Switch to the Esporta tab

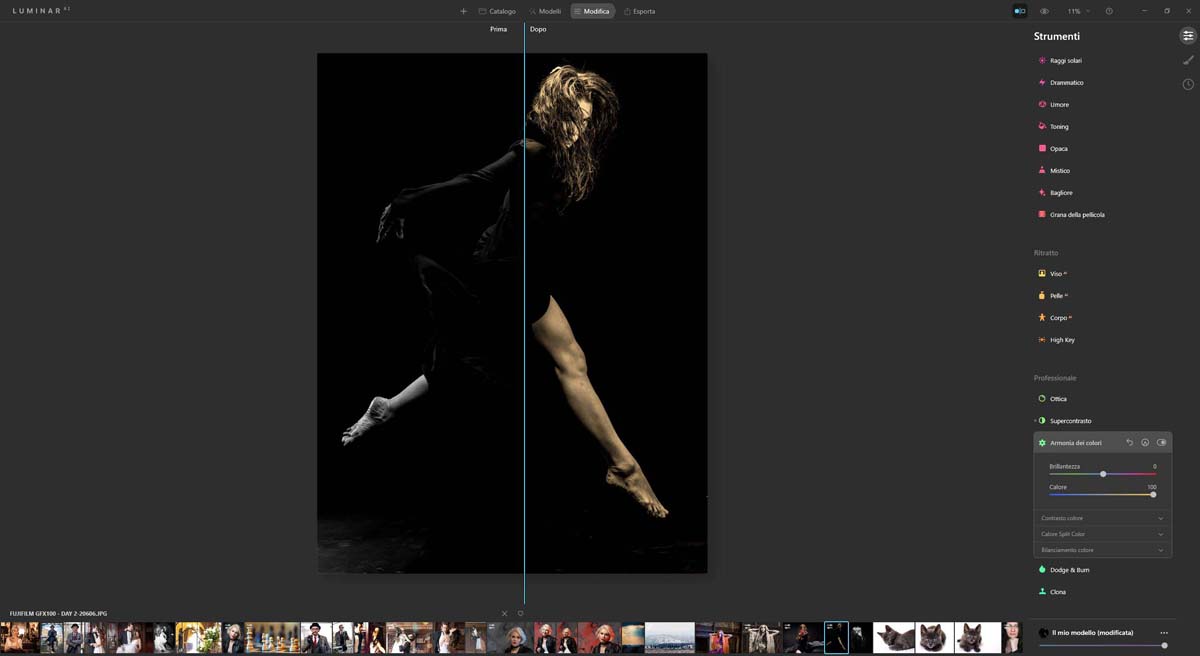[x=639, y=11]
